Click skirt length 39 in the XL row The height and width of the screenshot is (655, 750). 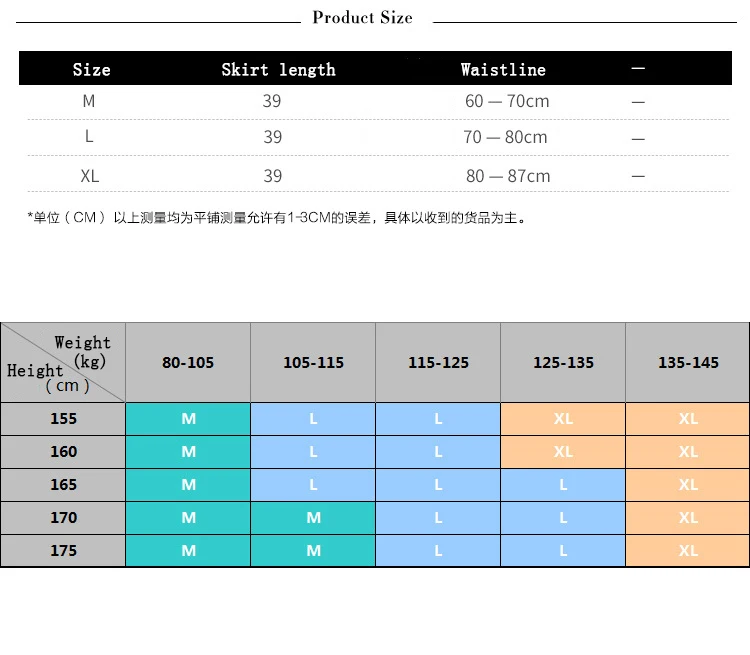click(273, 176)
